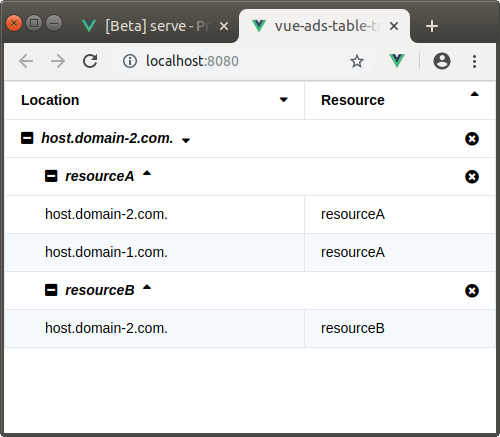Toggle the sort arrow beside the resourceA group

click(147, 173)
